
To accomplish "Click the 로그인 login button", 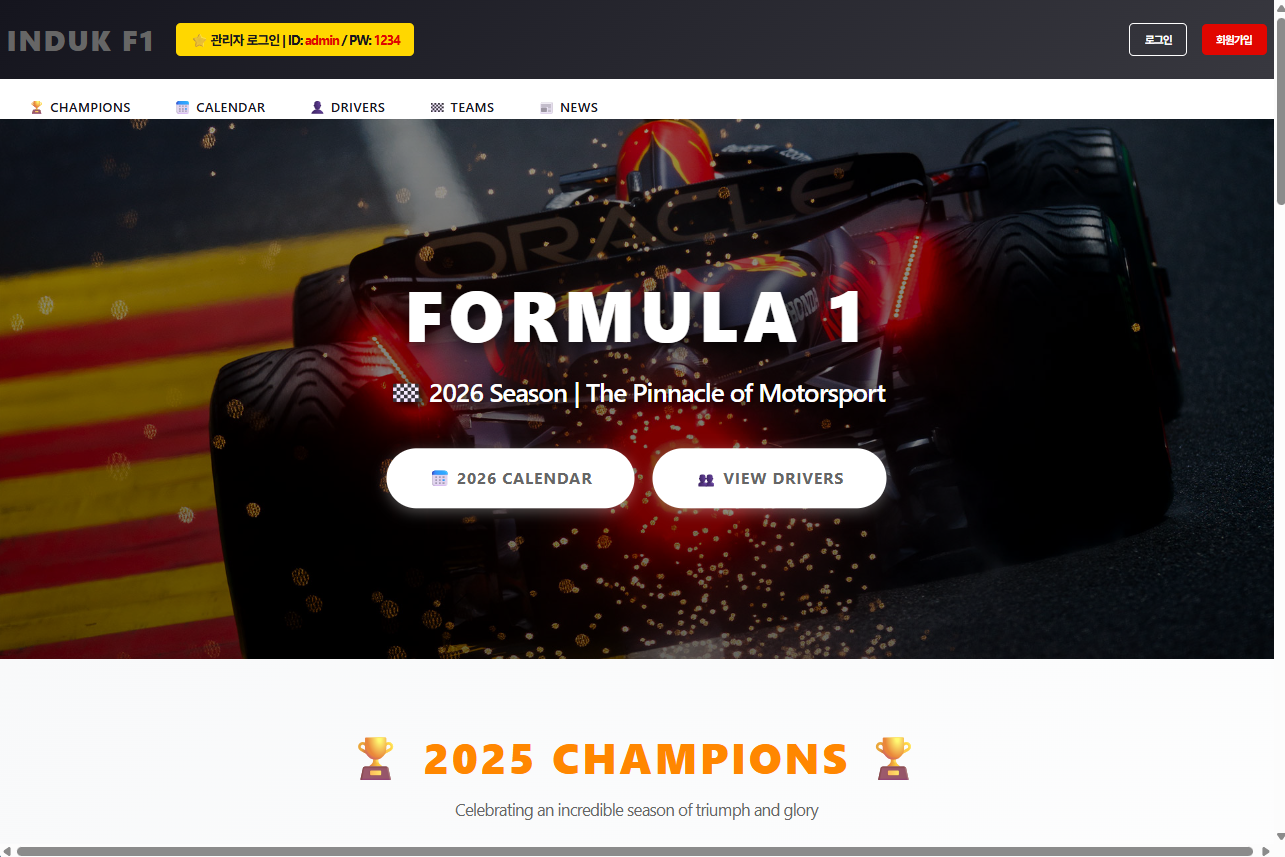I will coord(1158,39).
